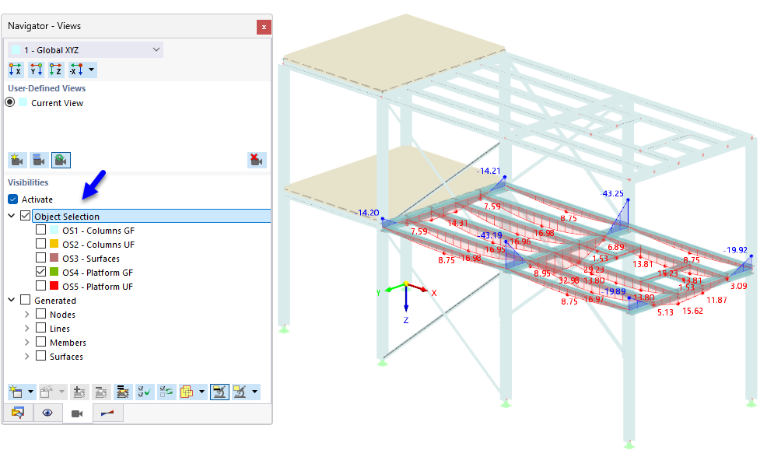Check the Lines checkbox
This screenshot has width=760, height=469.
click(41, 328)
